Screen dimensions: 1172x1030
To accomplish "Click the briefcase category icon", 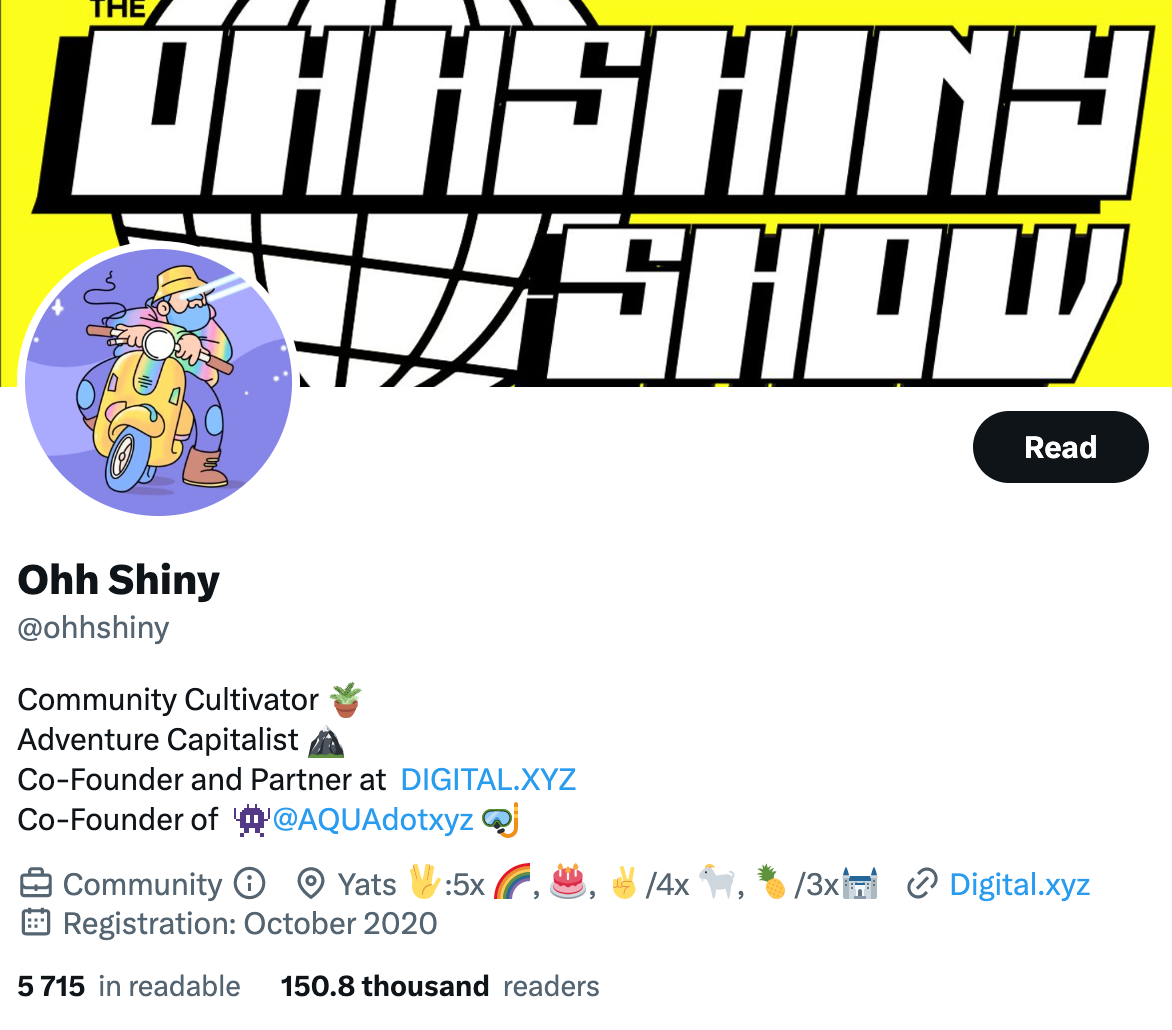I will (35, 883).
